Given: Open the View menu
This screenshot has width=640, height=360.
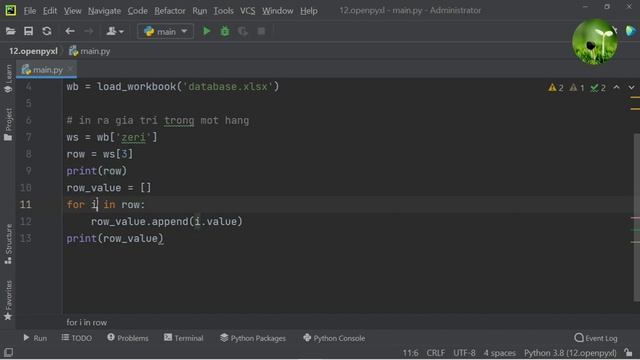Looking at the screenshot, I should point(72,11).
